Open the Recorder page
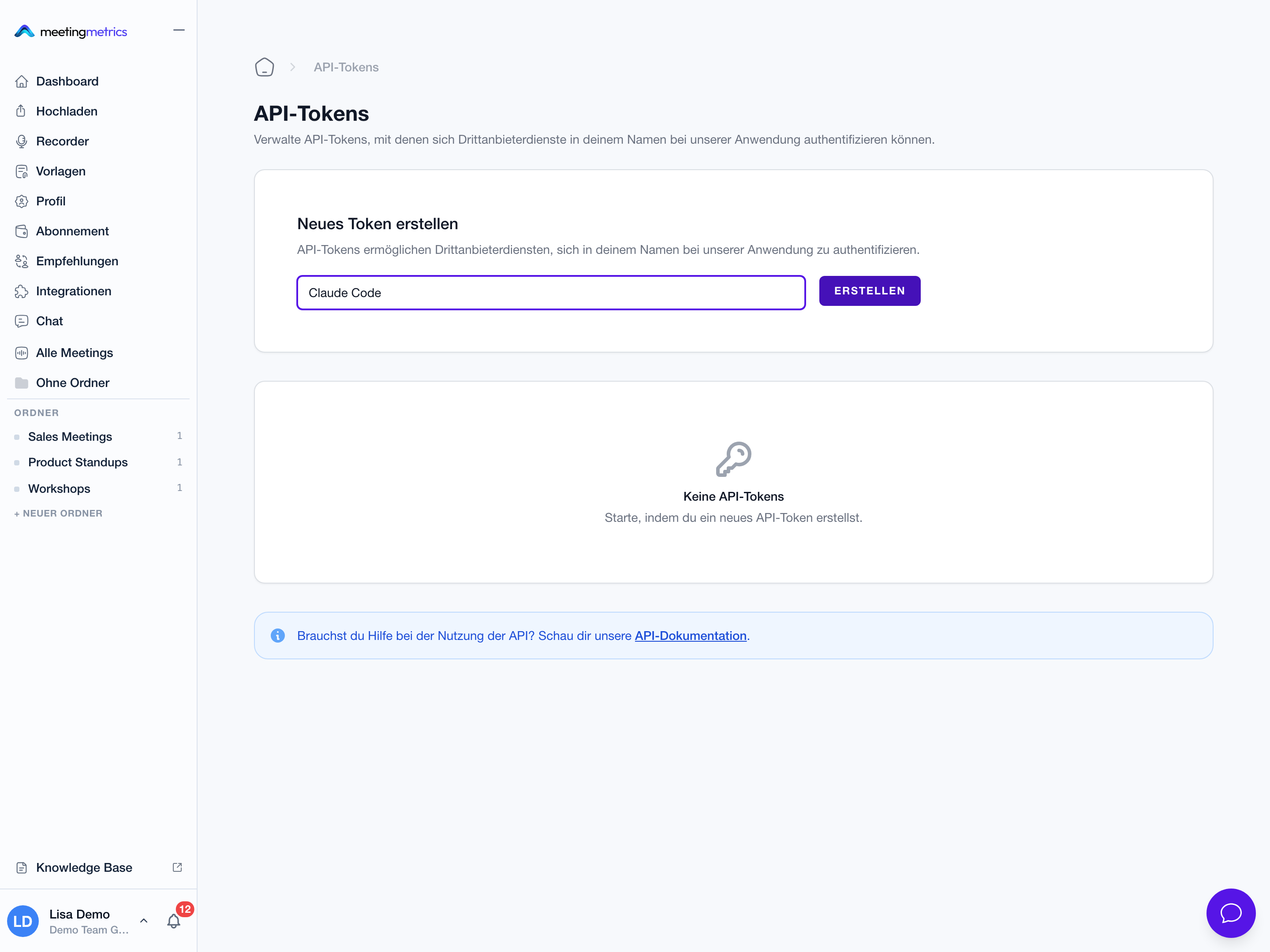1270x952 pixels. click(62, 141)
